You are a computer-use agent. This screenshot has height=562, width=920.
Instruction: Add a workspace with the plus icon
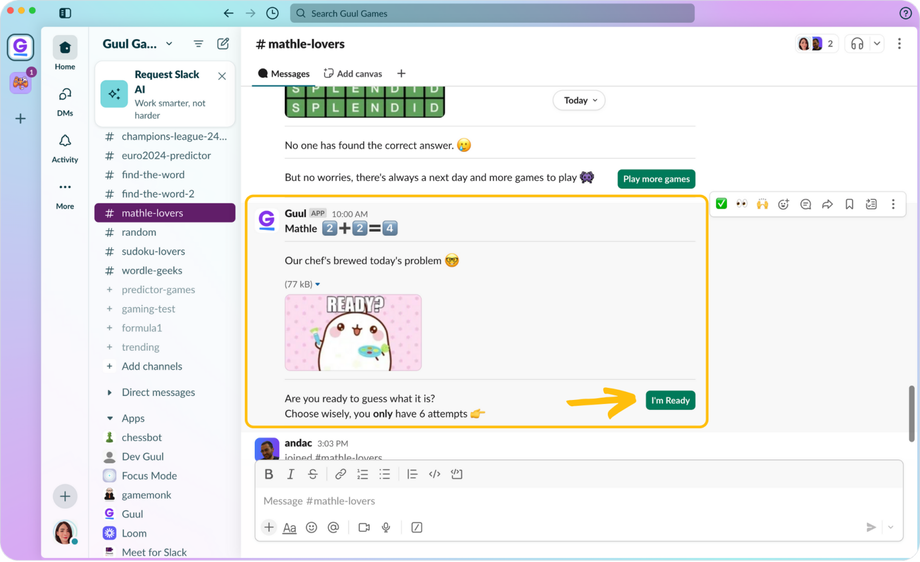21,119
